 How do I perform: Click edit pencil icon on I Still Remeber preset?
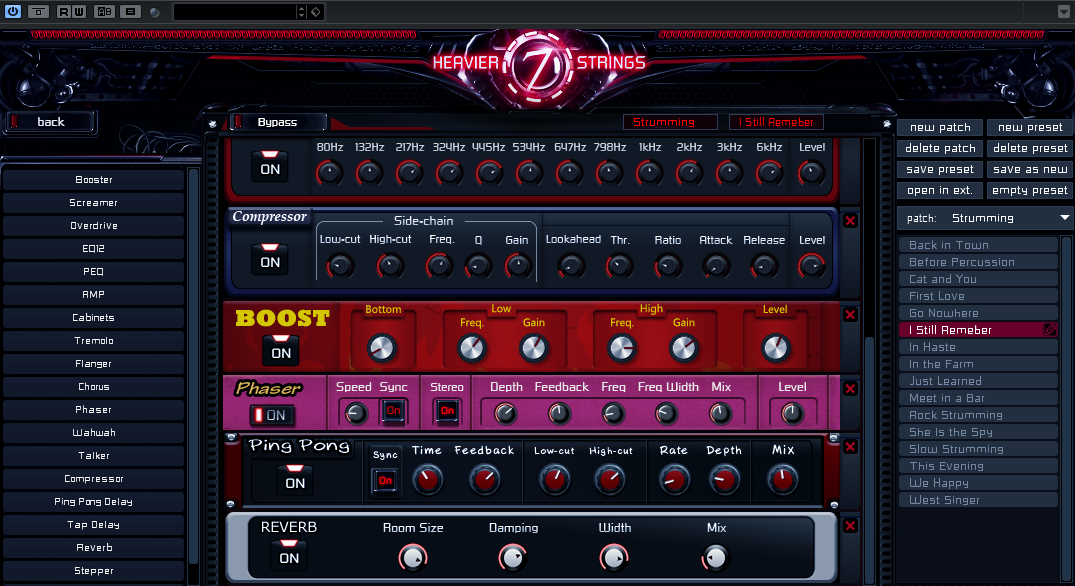1050,330
